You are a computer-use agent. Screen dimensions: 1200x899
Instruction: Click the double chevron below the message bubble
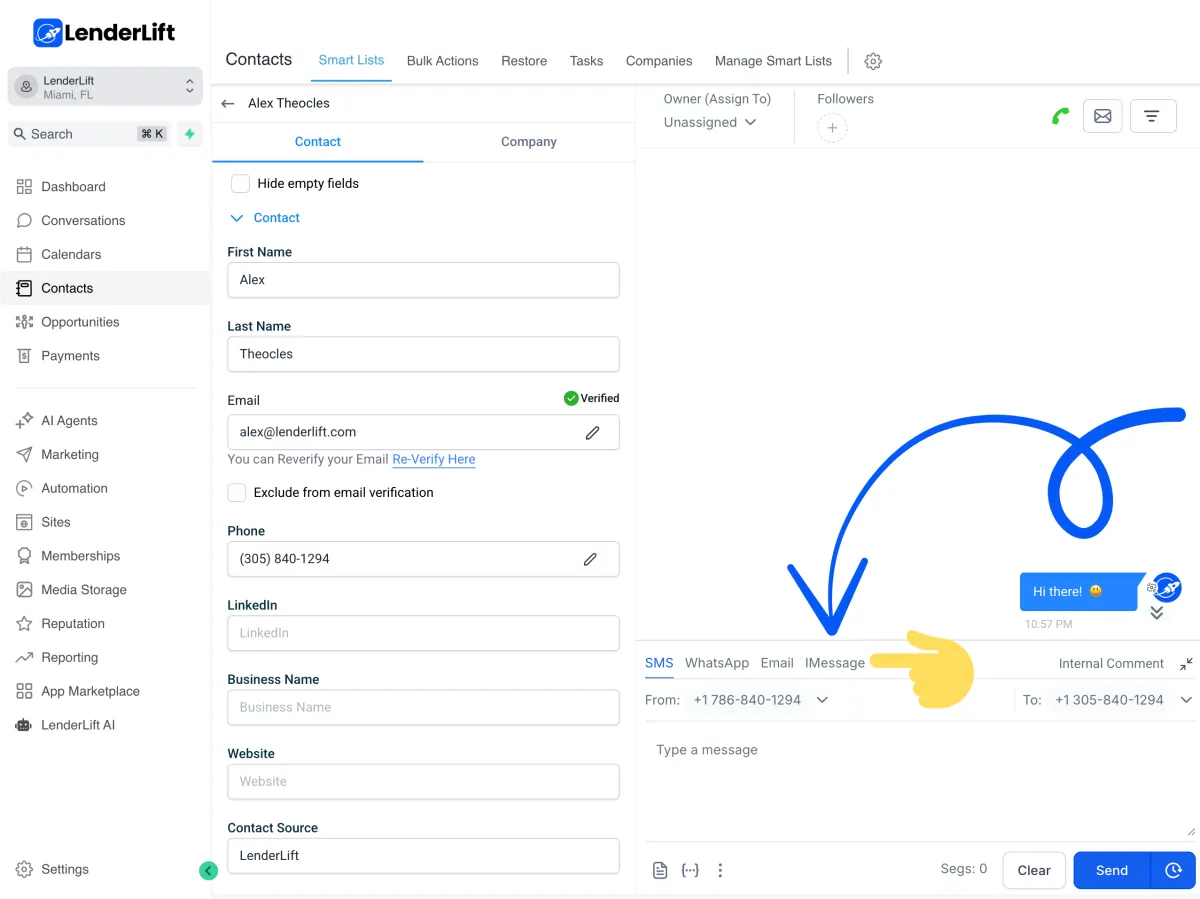[x=1157, y=613]
